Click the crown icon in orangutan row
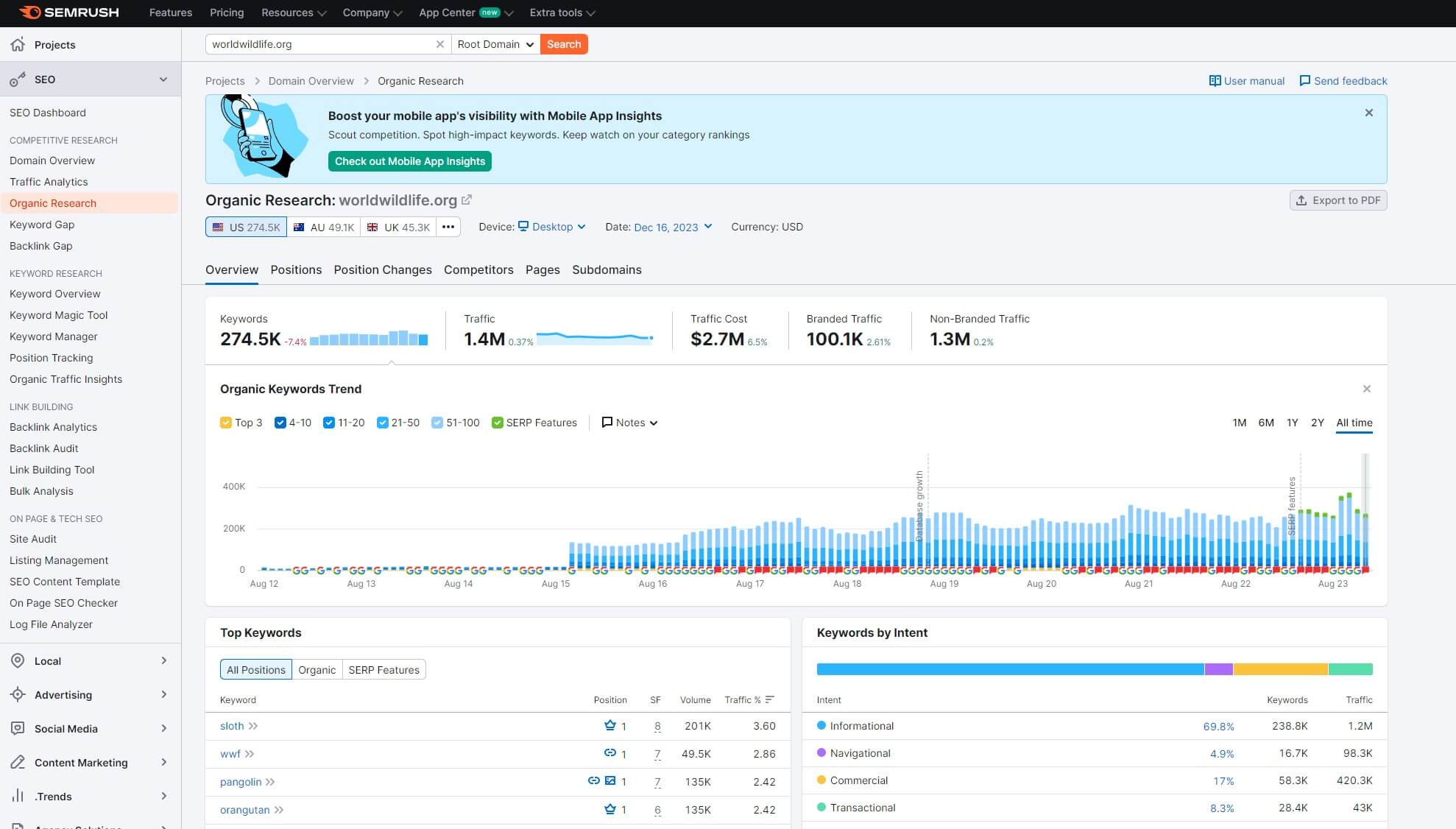Viewport: 1456px width, 829px height. (x=609, y=809)
